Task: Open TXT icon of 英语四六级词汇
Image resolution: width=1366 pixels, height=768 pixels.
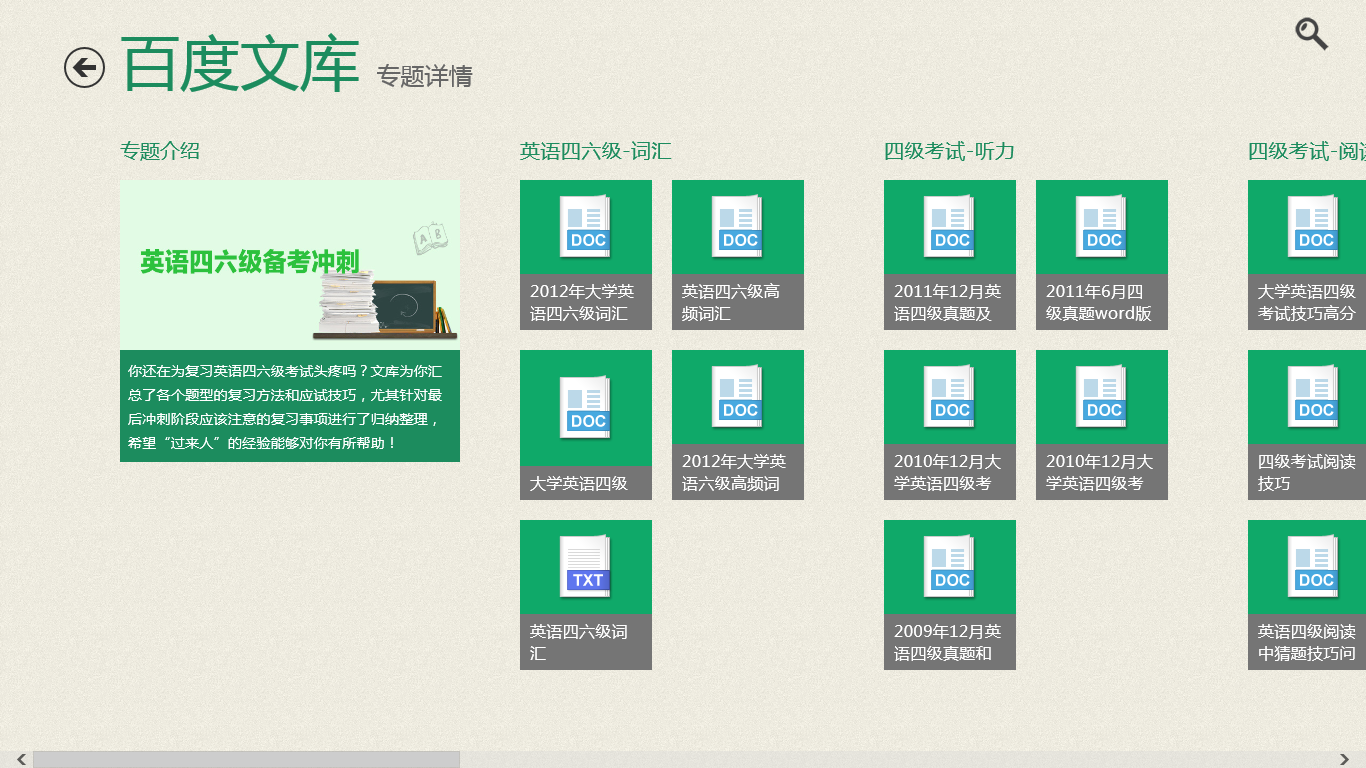Action: click(585, 567)
